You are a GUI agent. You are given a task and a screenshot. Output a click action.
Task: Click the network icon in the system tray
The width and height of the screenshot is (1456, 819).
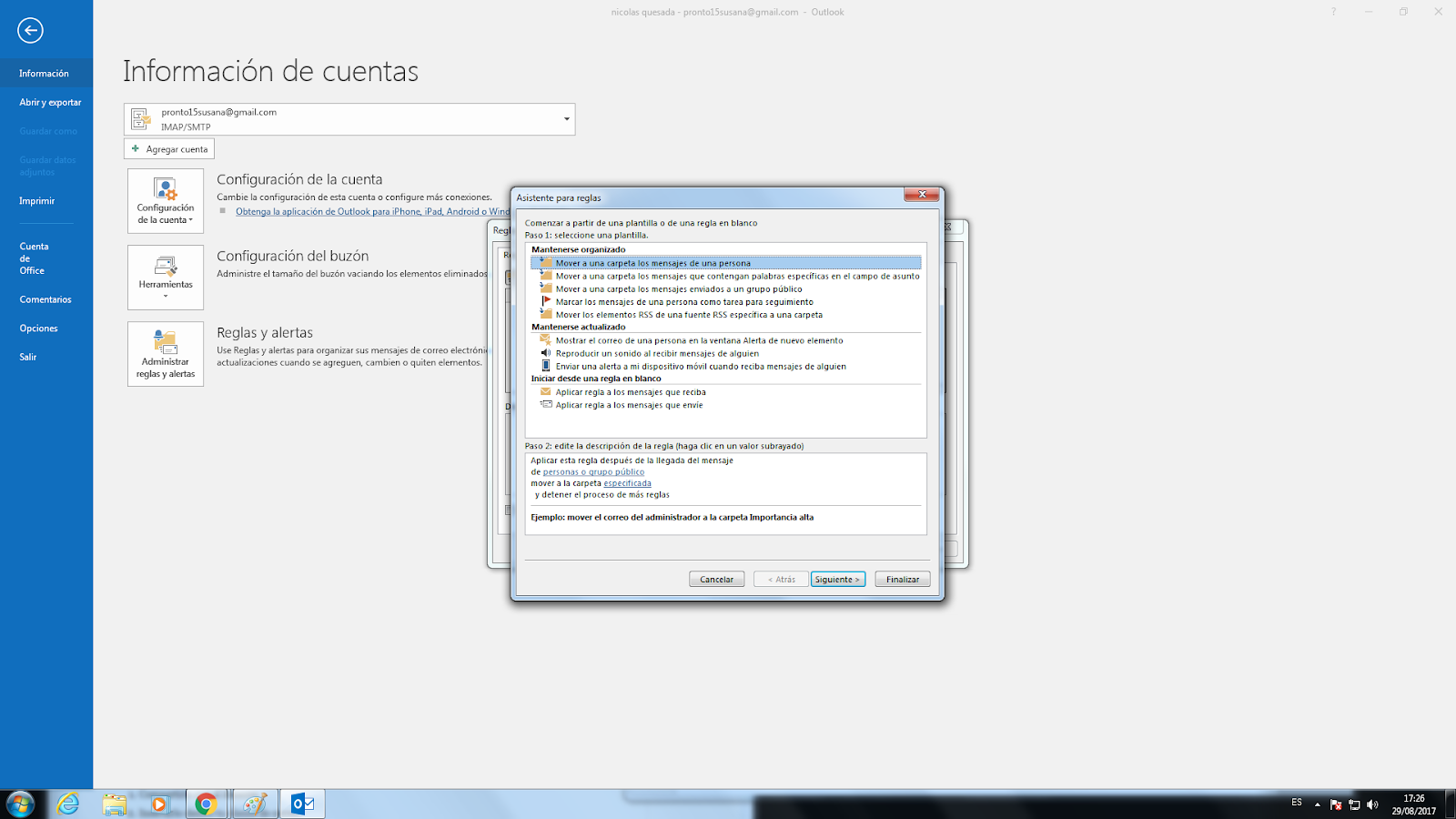click(1354, 804)
